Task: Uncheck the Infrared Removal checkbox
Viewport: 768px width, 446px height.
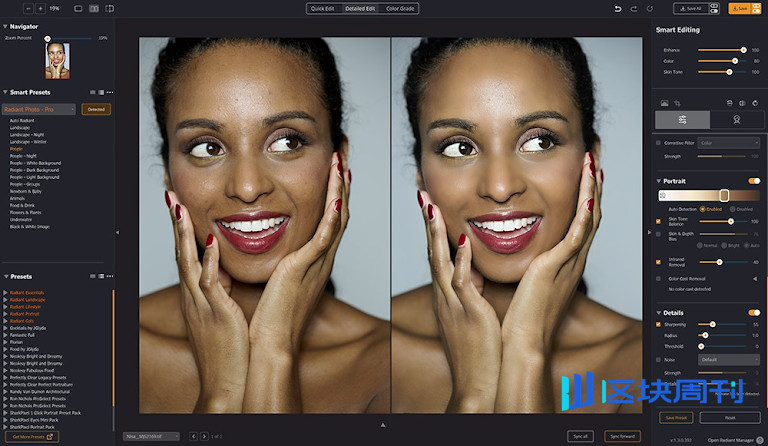Action: (658, 261)
